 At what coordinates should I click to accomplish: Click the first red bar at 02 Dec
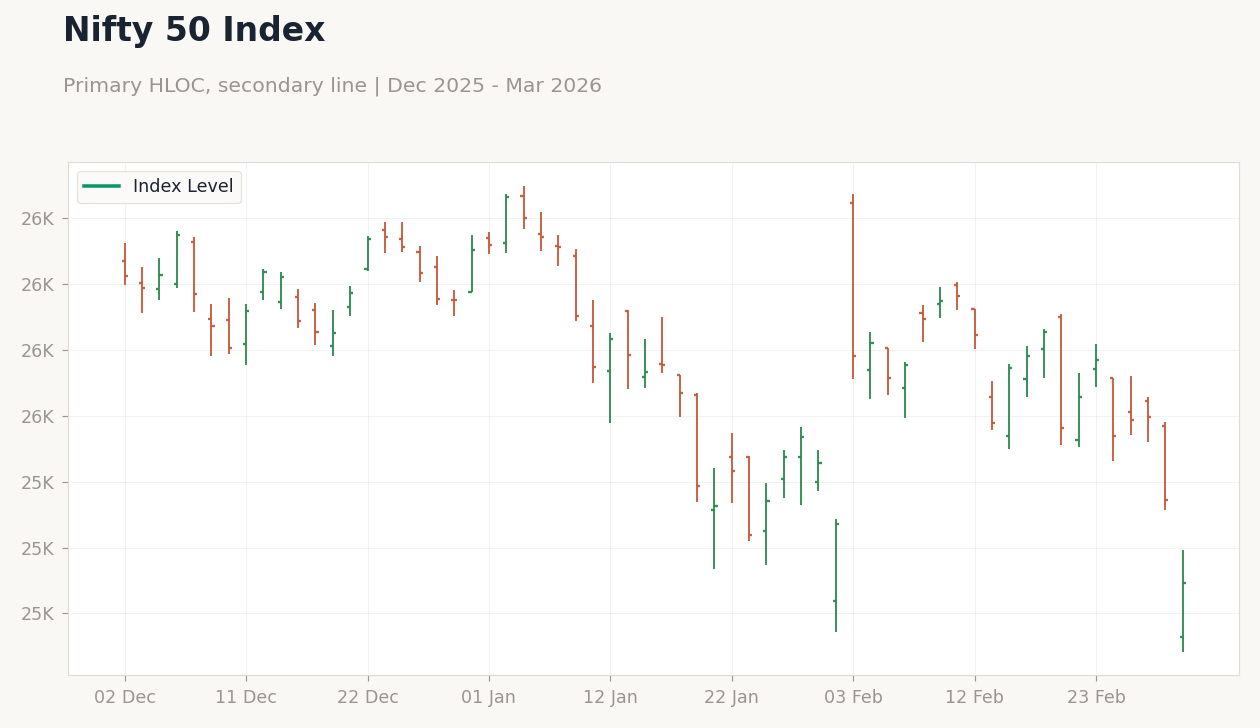125,264
